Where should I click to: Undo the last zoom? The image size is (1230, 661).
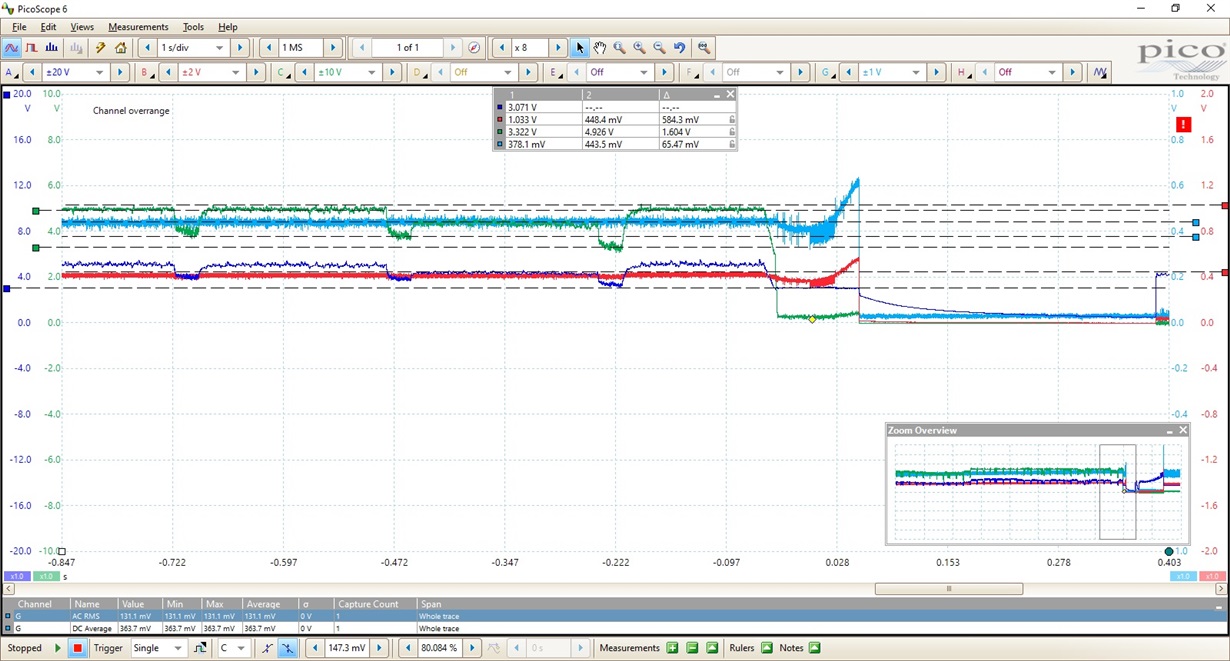pyautogui.click(x=680, y=47)
